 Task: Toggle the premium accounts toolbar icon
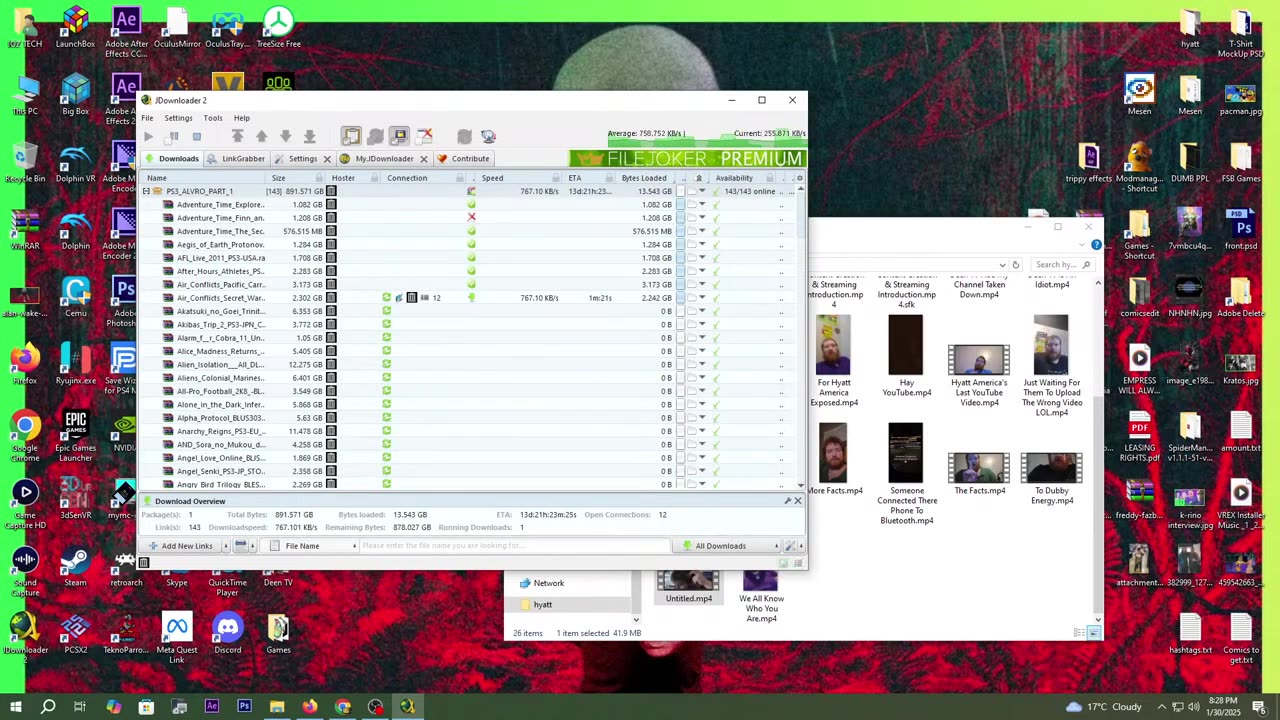[x=399, y=136]
